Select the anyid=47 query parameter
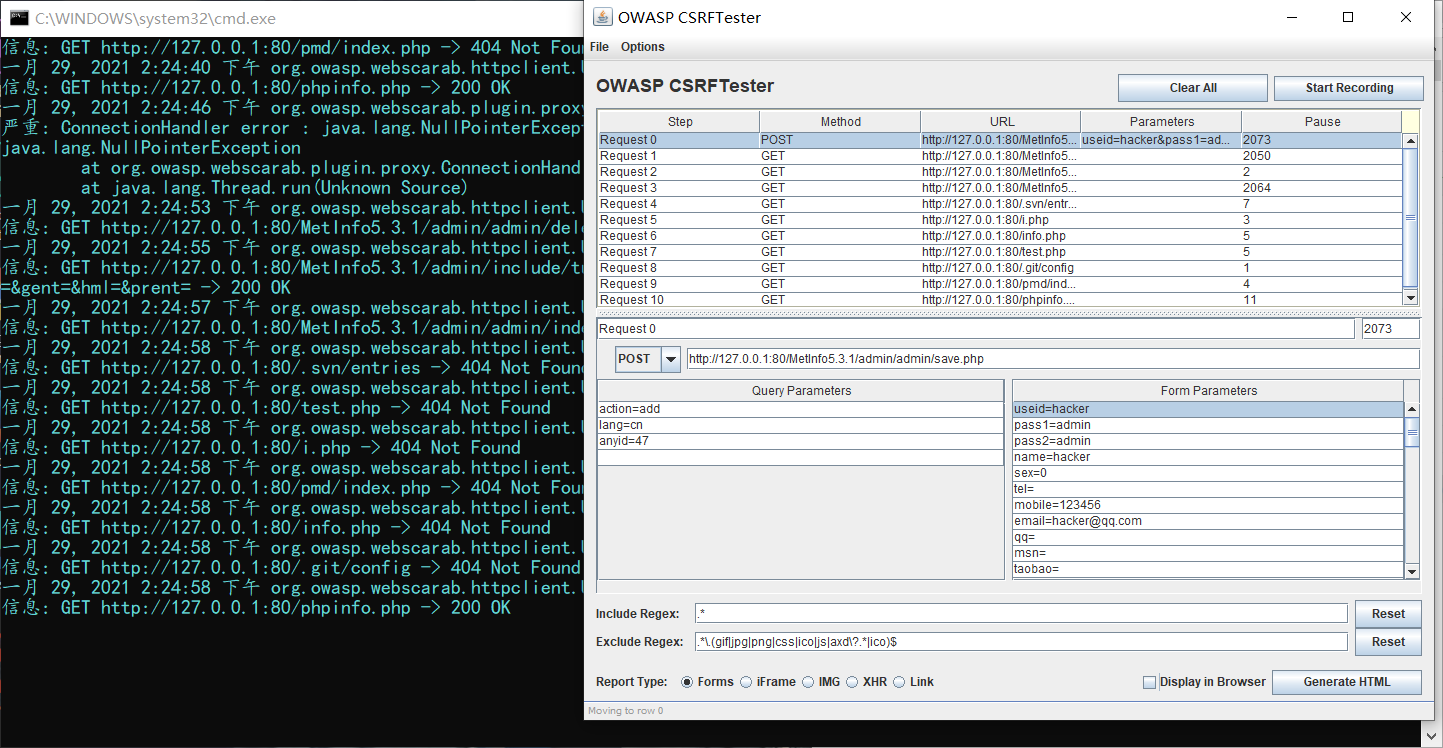1443x748 pixels. 800,441
